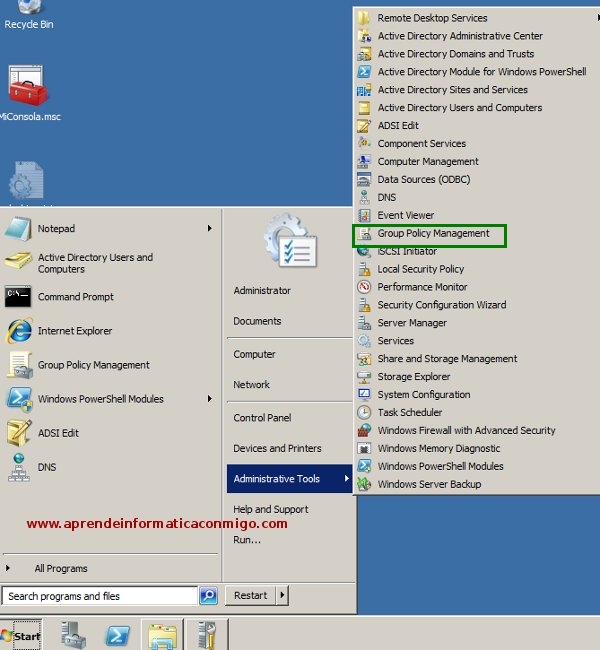Viewport: 600px width, 650px height.
Task: Expand All Programs arrow
Action: (x=7, y=568)
